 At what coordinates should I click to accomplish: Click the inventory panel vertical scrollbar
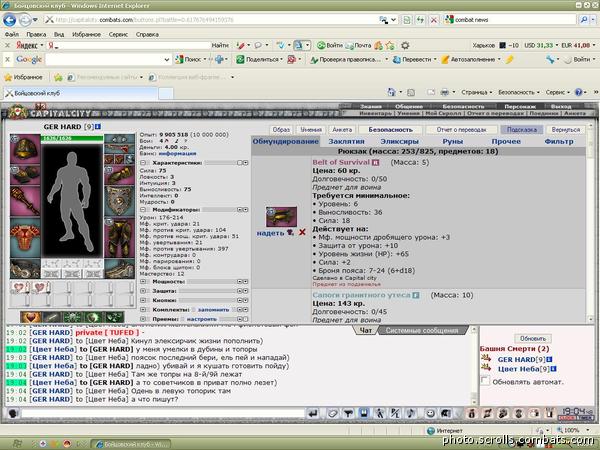(590, 223)
